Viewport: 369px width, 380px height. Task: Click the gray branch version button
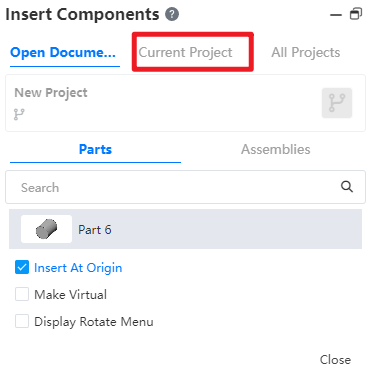(x=337, y=103)
